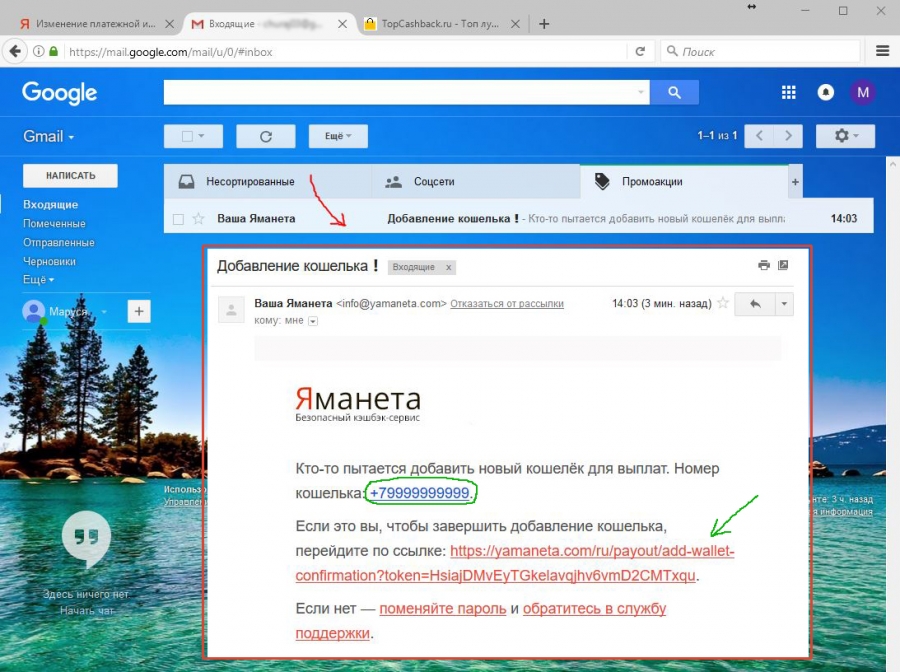
Task: Remove the Входящие label with x
Action: point(449,267)
